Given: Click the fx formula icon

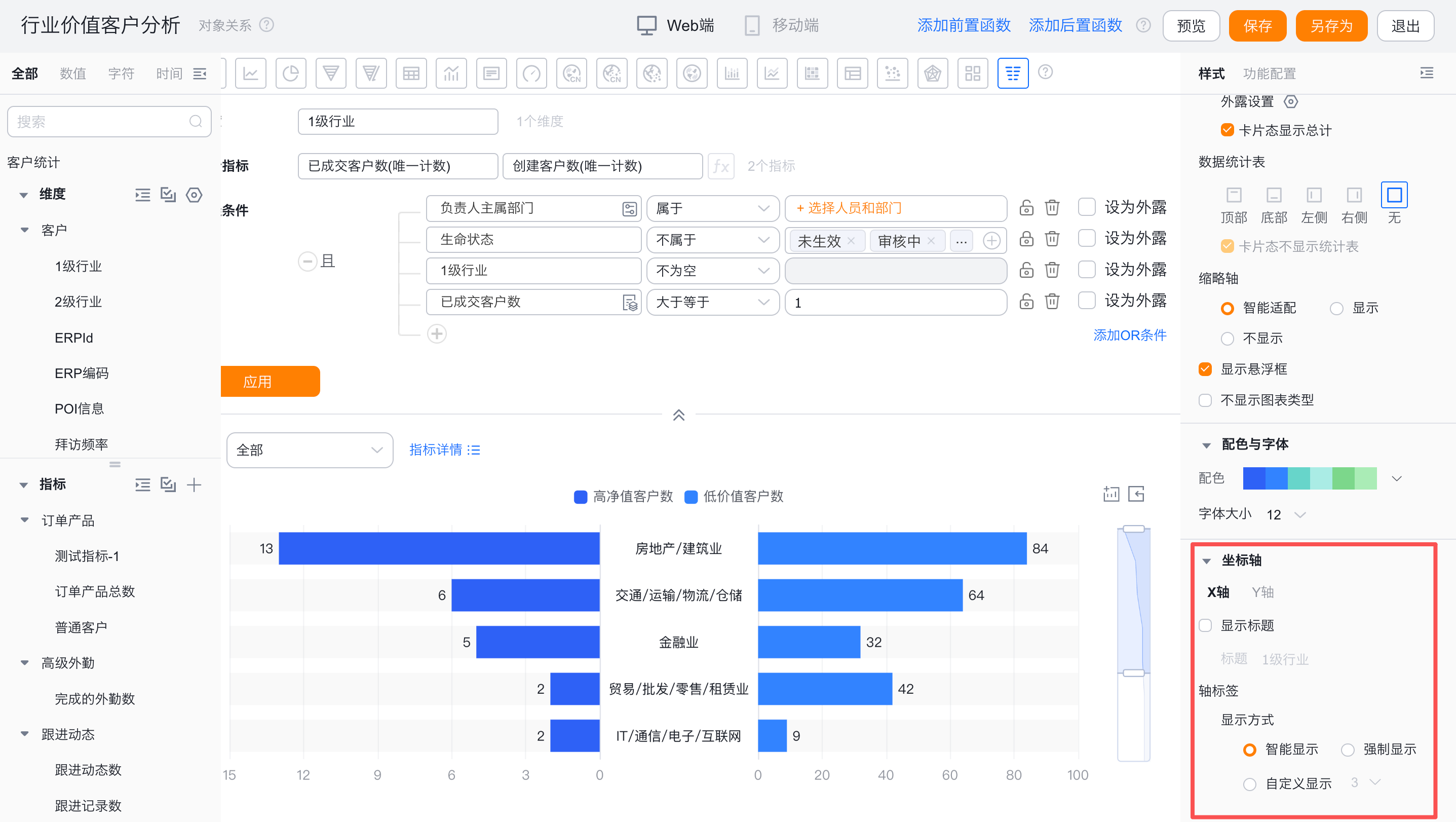Looking at the screenshot, I should pyautogui.click(x=720, y=166).
